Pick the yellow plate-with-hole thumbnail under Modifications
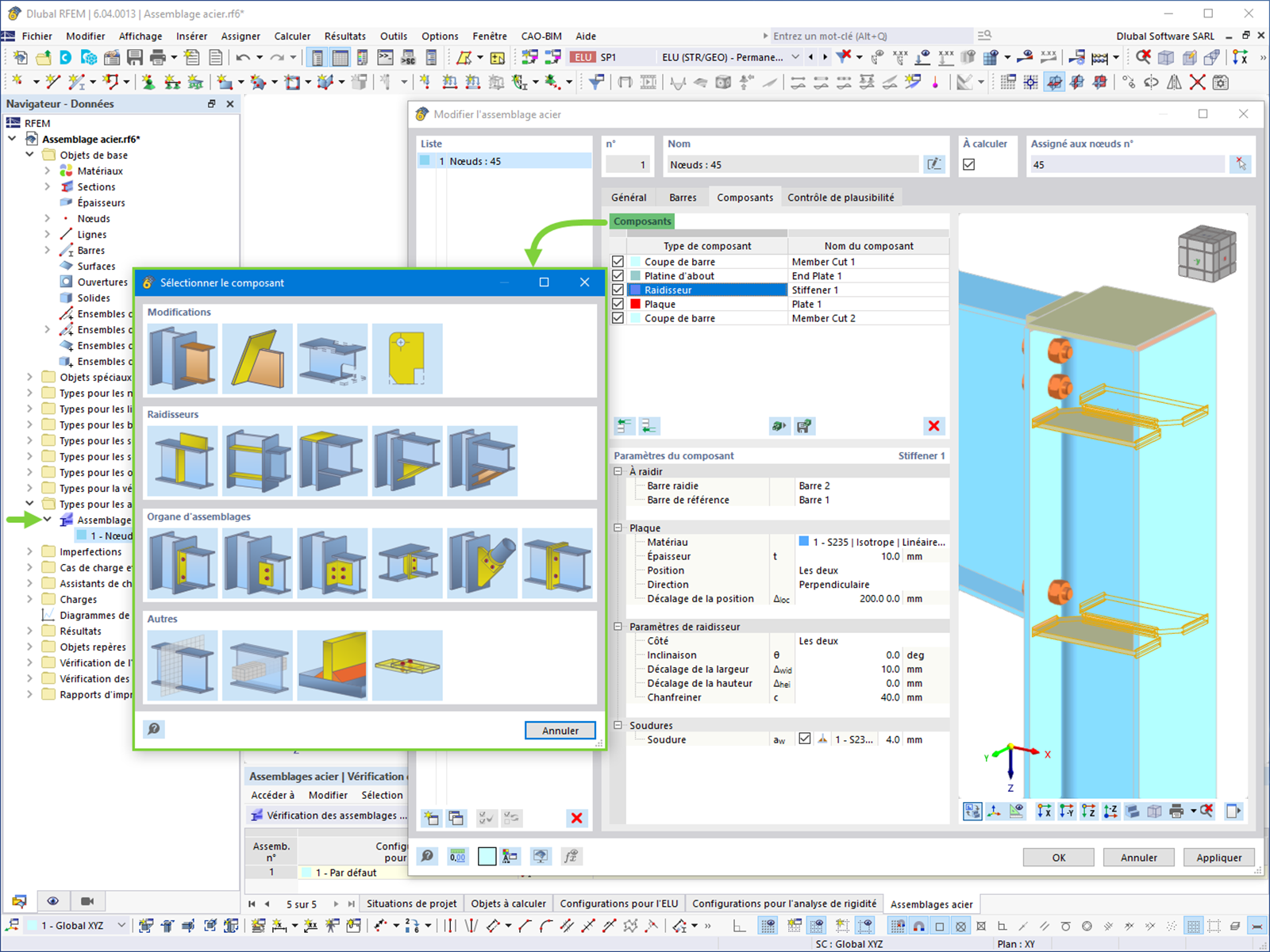 (407, 359)
